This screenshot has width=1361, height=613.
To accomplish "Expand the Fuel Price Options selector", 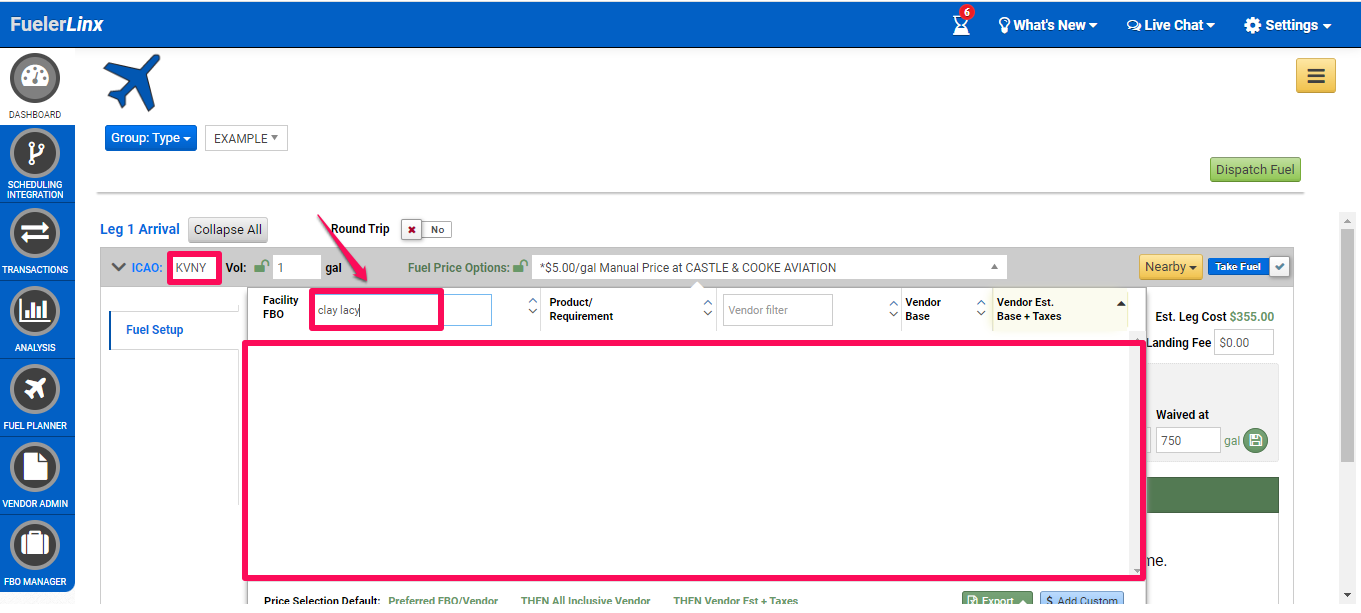I will pos(769,267).
